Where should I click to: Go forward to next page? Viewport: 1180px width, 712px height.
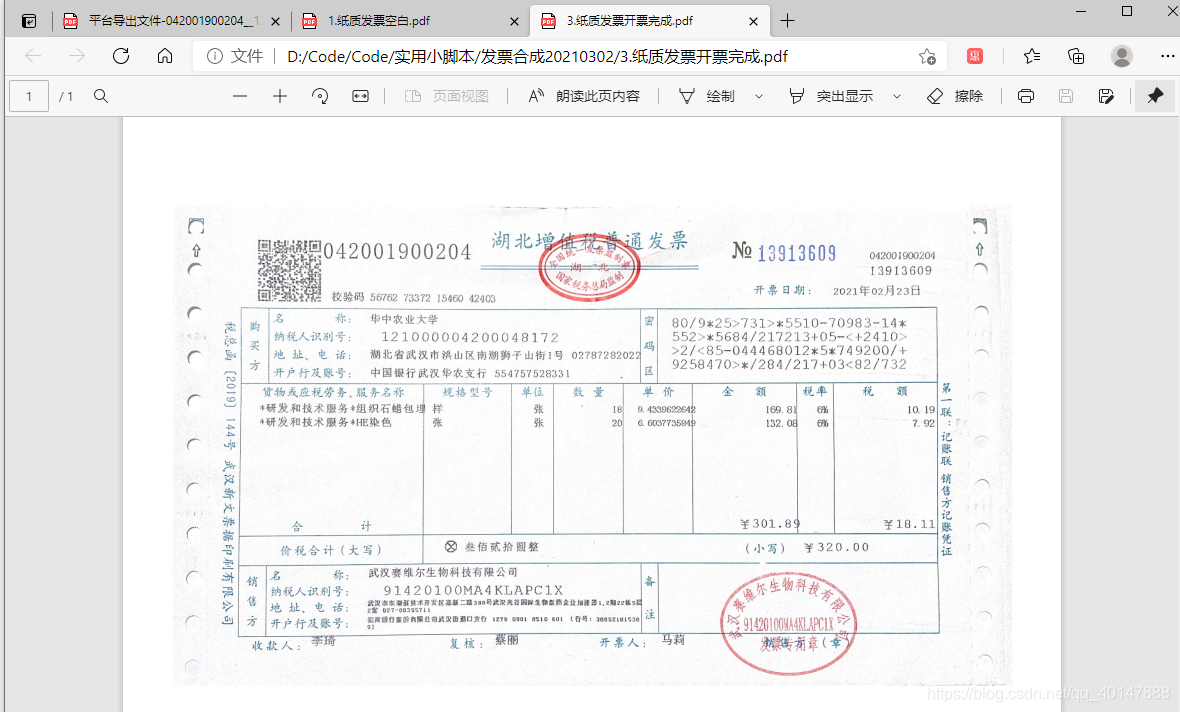pyautogui.click(x=77, y=56)
